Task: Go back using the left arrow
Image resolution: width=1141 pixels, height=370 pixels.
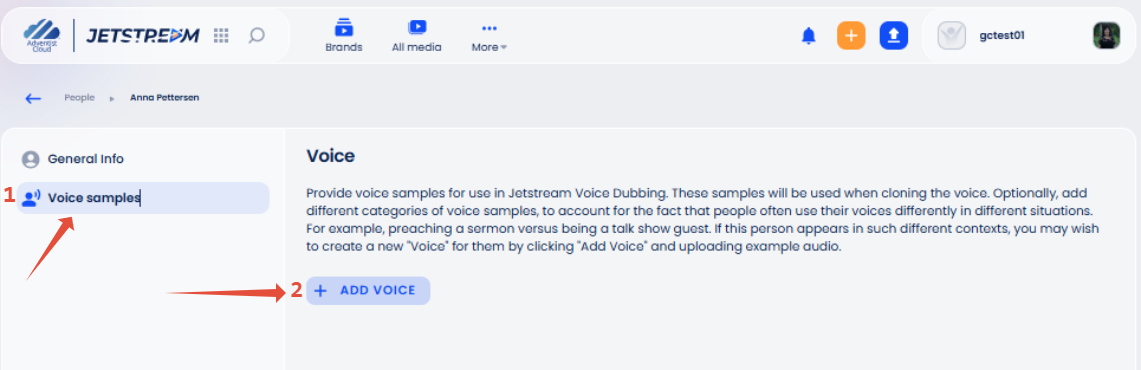Action: [33, 98]
